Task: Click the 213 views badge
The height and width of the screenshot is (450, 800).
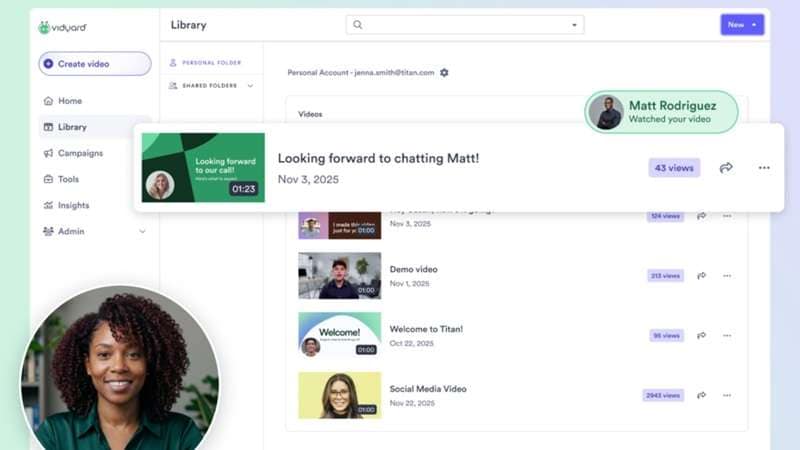Action: coord(665,276)
